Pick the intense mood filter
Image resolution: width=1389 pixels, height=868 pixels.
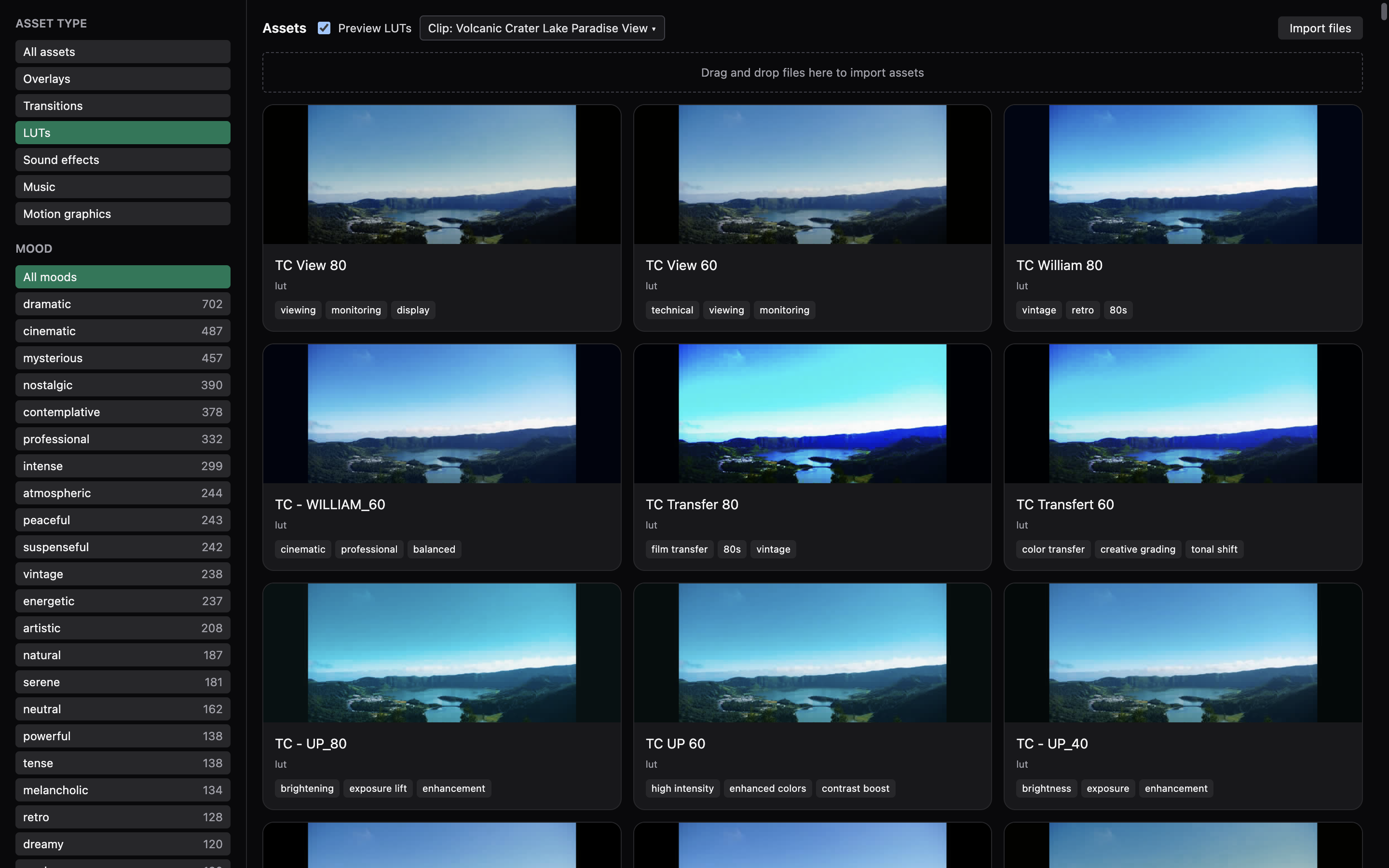click(x=123, y=465)
